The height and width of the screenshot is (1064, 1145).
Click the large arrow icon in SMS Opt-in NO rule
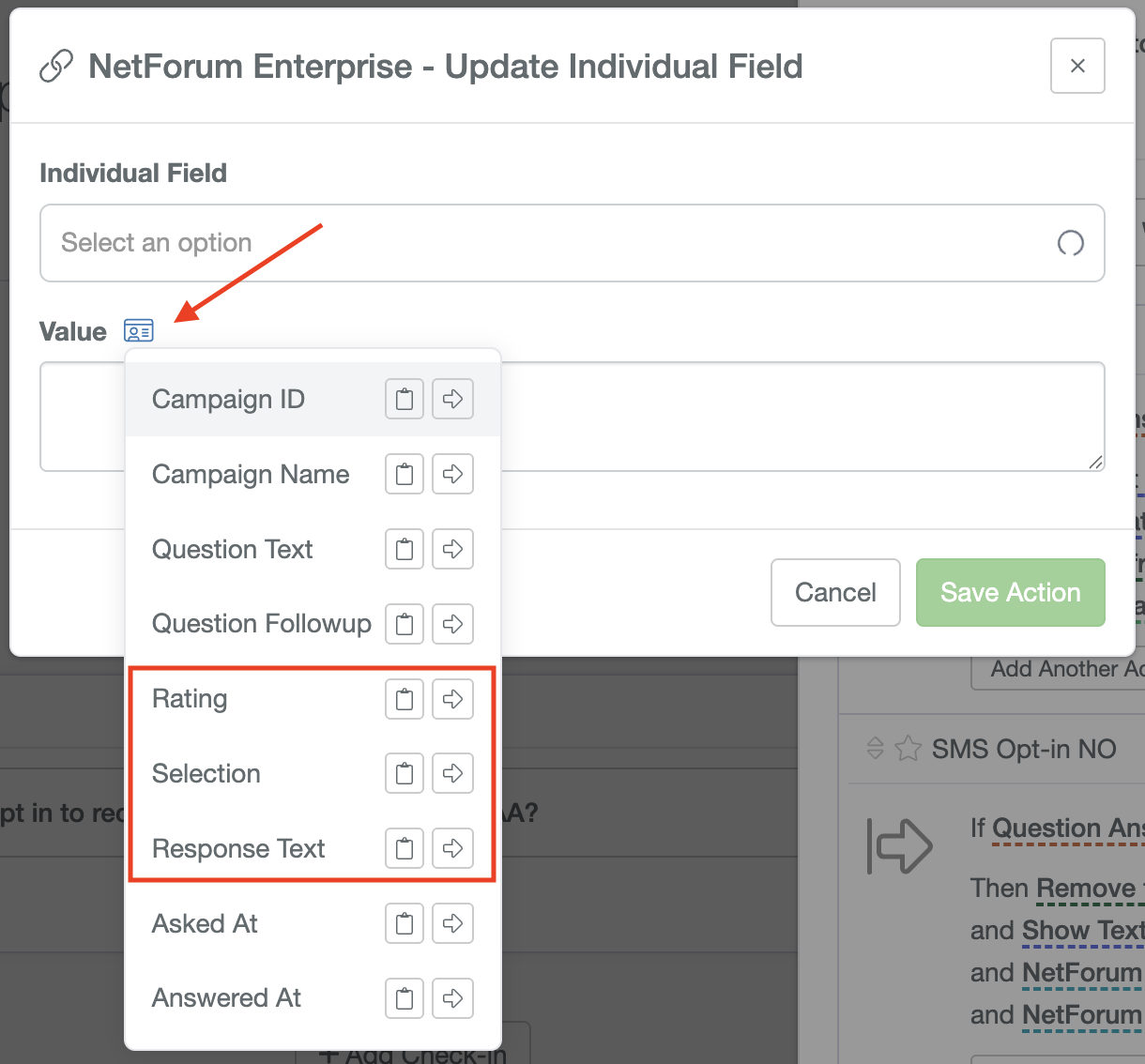[900, 845]
